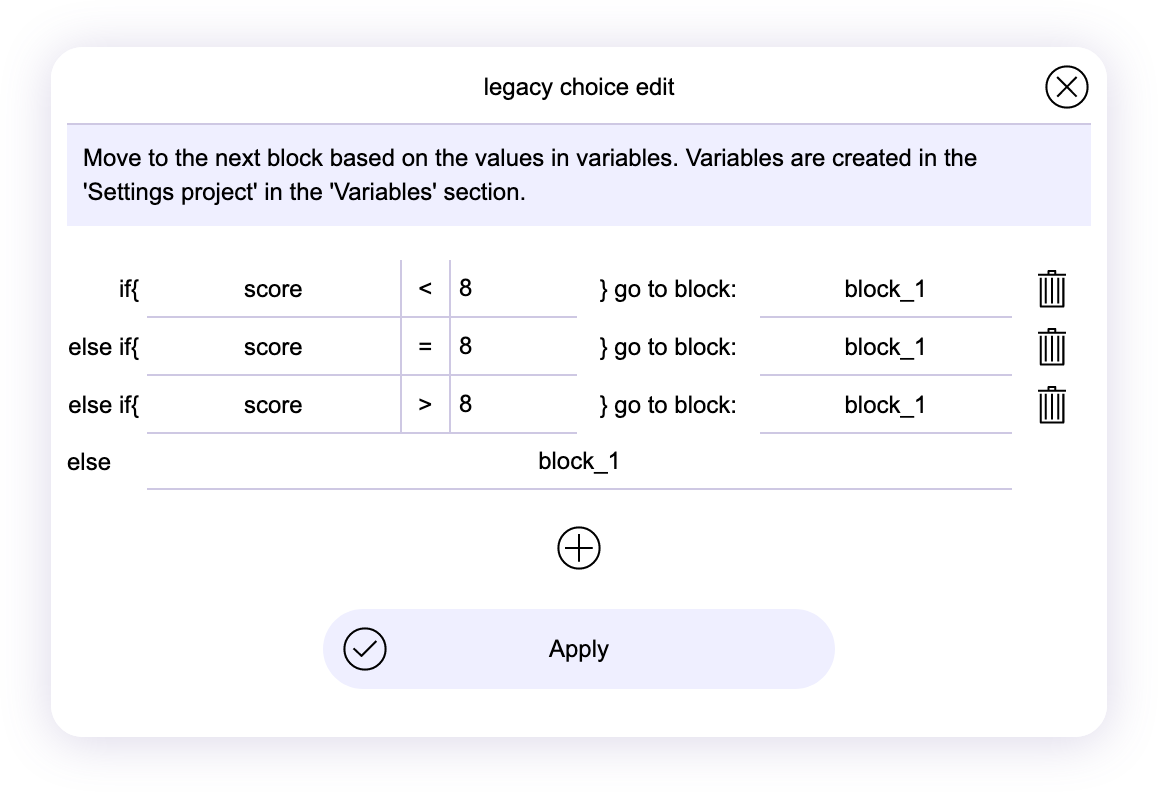
Task: Delete the first if condition row
Action: [x=1051, y=290]
